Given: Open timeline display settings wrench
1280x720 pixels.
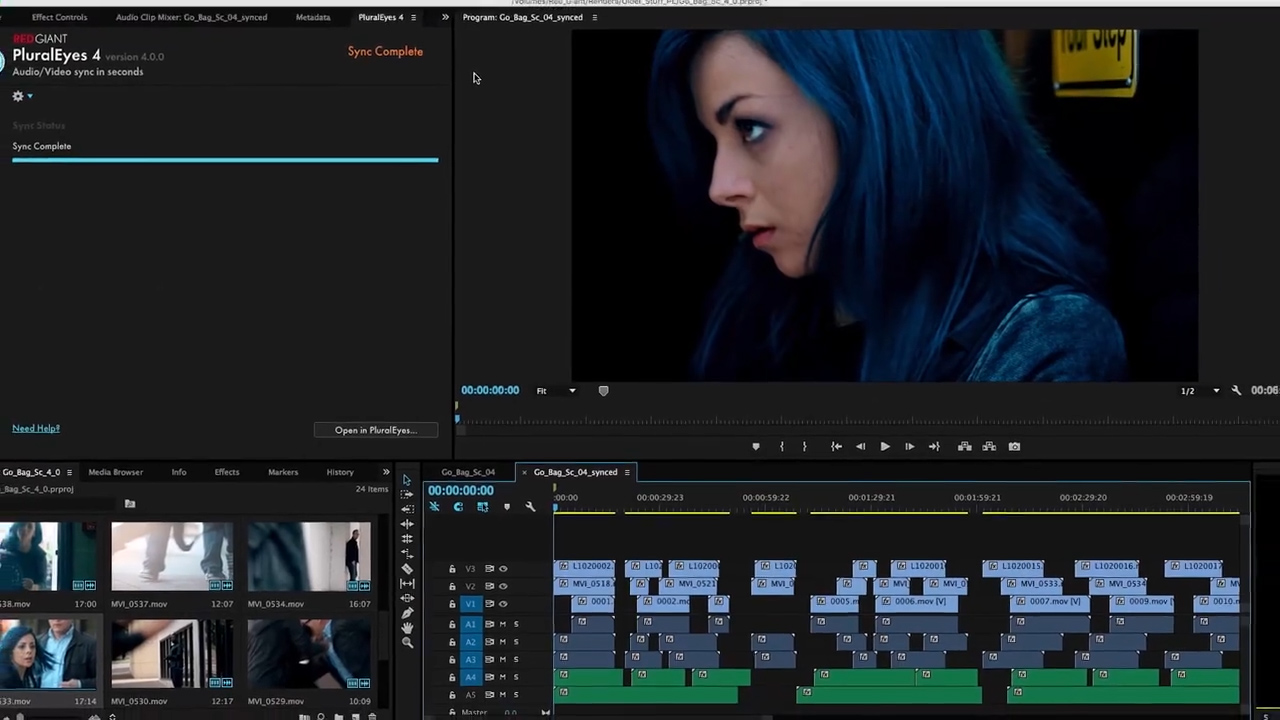Looking at the screenshot, I should 530,507.
